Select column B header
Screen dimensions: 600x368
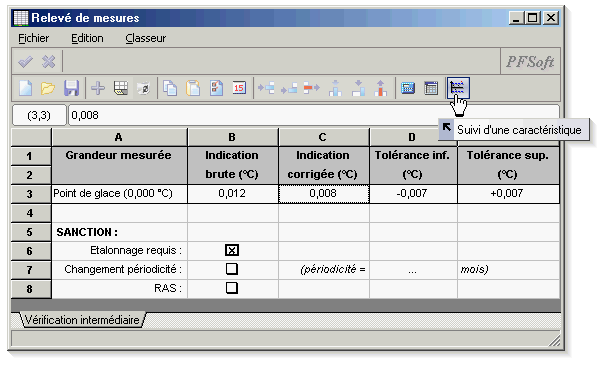click(233, 137)
